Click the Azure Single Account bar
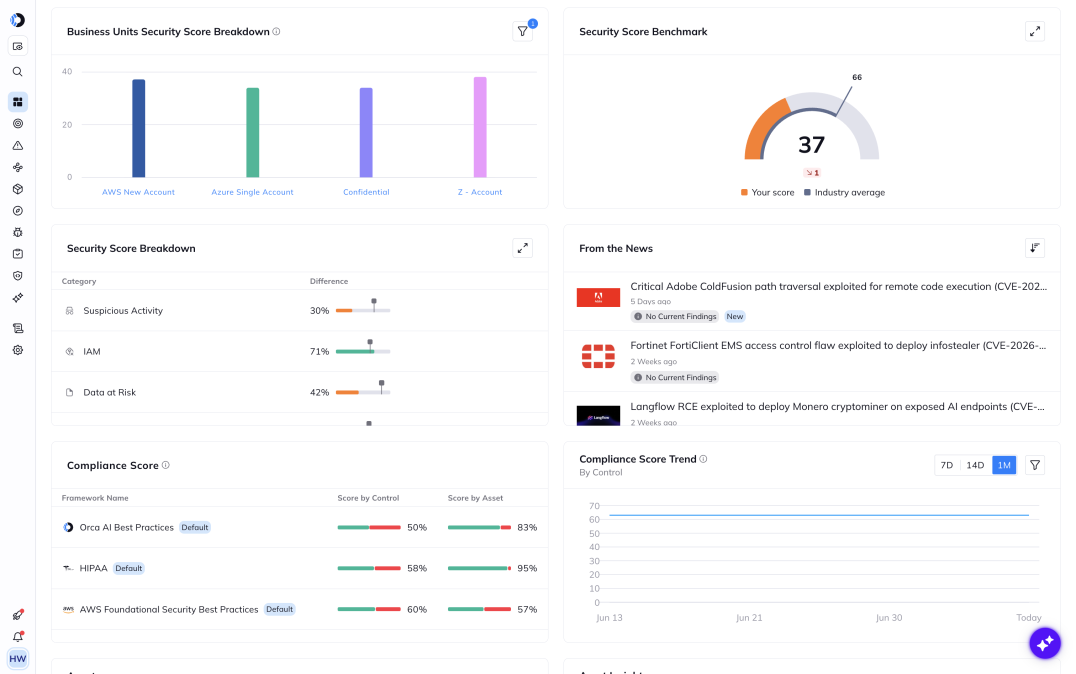The height and width of the screenshot is (674, 1076). pyautogui.click(x=253, y=132)
